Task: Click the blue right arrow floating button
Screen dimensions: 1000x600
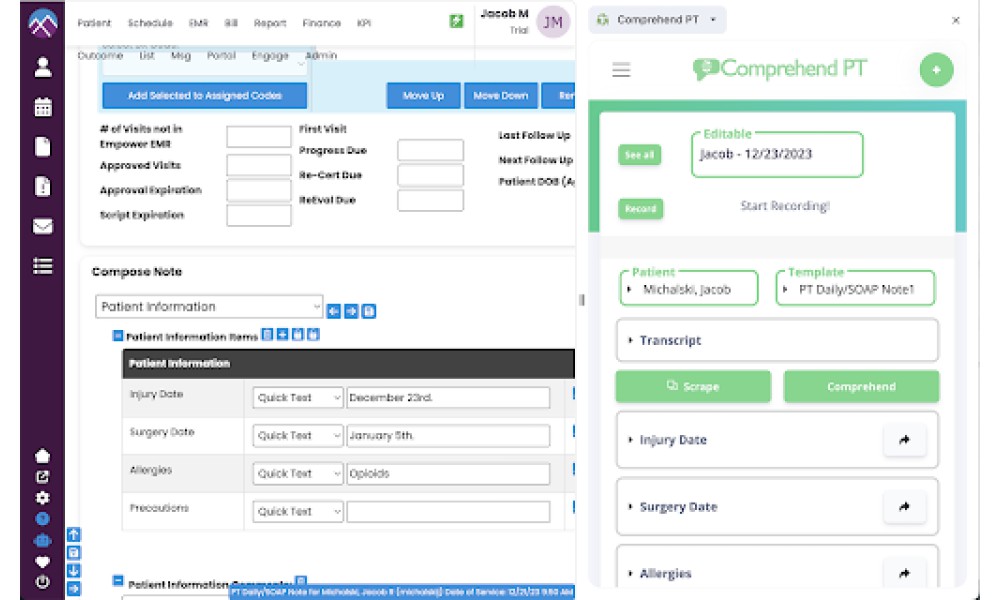Action: pyautogui.click(x=74, y=588)
